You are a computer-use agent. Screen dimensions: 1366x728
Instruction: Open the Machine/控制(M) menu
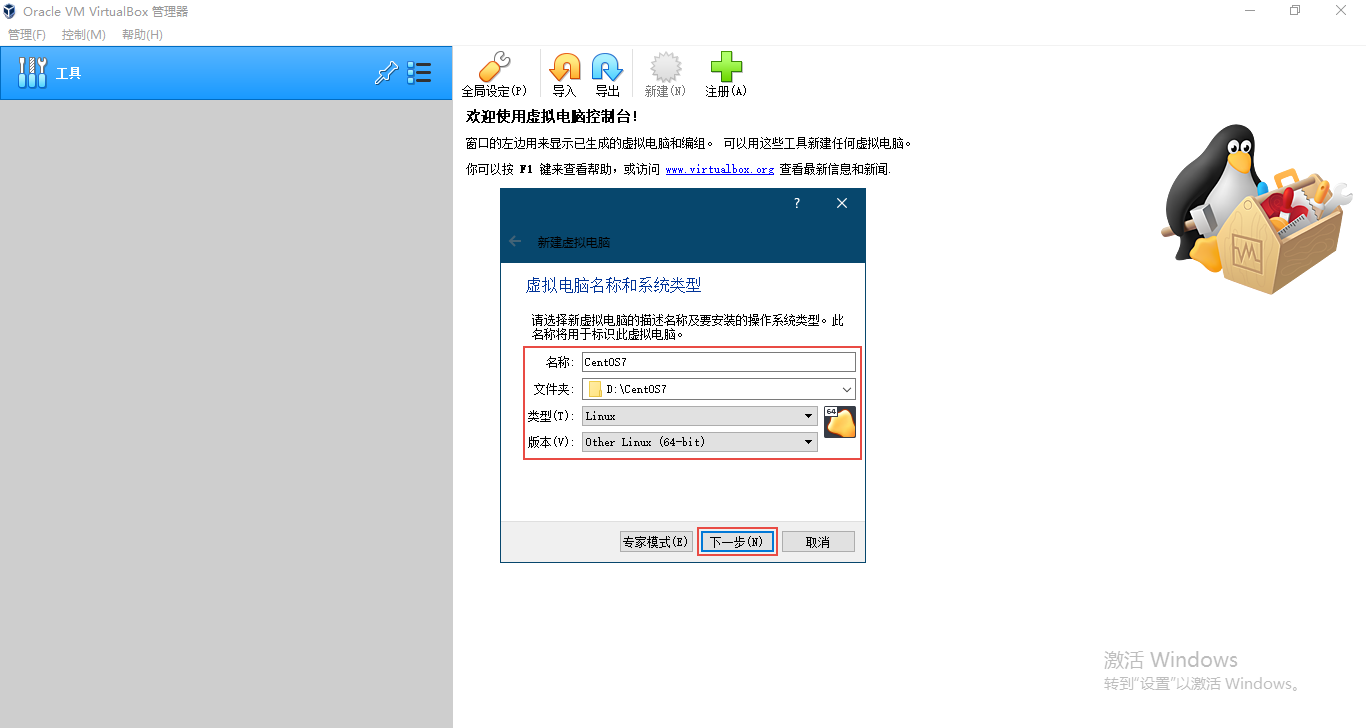tap(84, 35)
